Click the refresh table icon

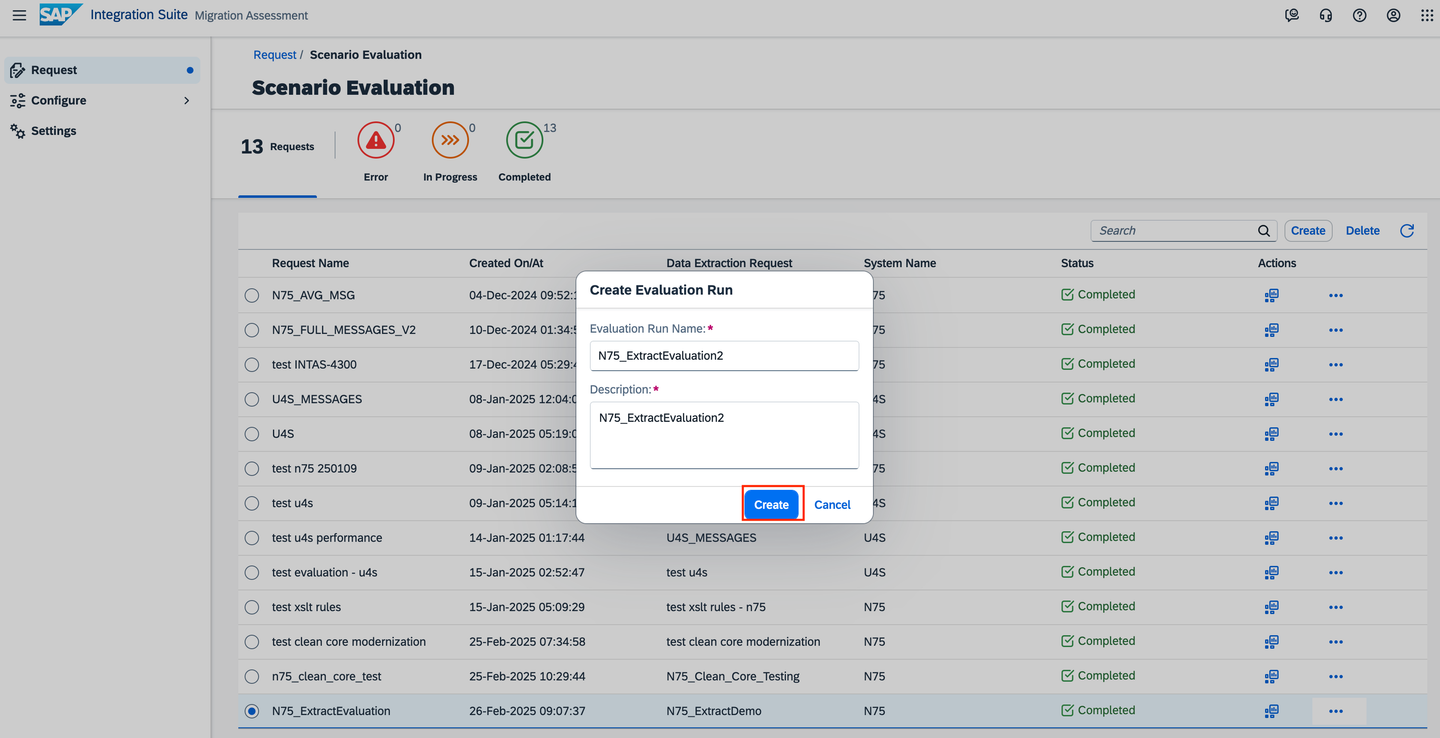[x=1407, y=231]
